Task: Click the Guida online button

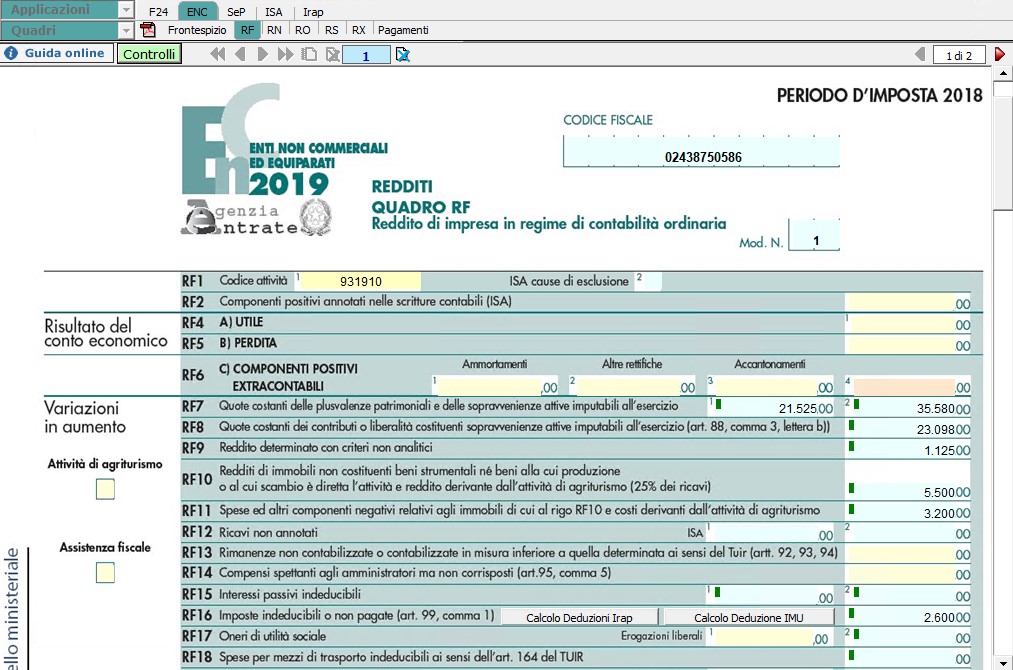Action: 57,53
